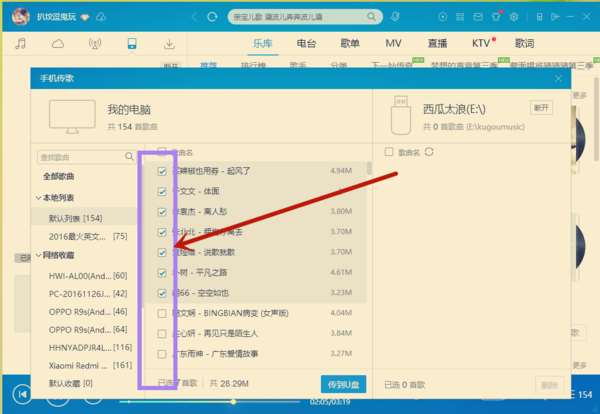
Task: Check the song 广东爱情故事
Action: [162, 354]
